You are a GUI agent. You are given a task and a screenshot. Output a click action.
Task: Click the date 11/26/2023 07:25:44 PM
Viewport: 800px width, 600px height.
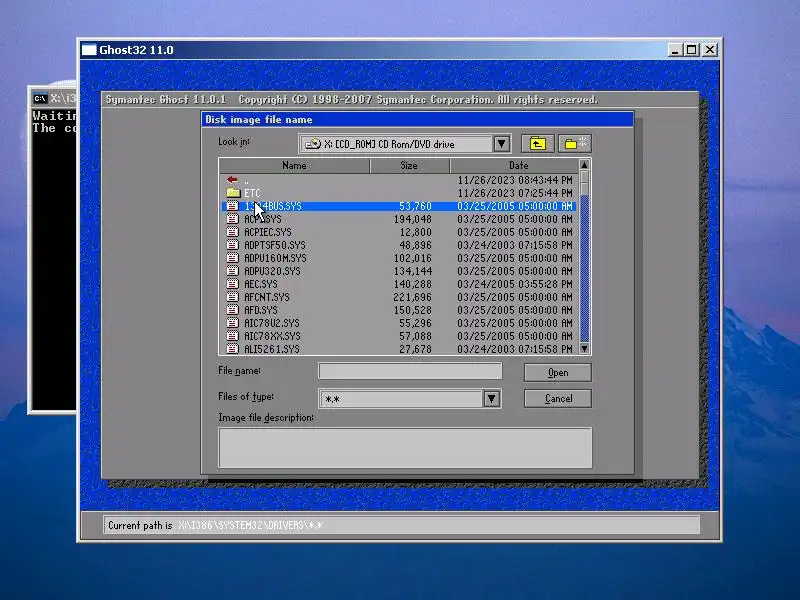pyautogui.click(x=514, y=193)
